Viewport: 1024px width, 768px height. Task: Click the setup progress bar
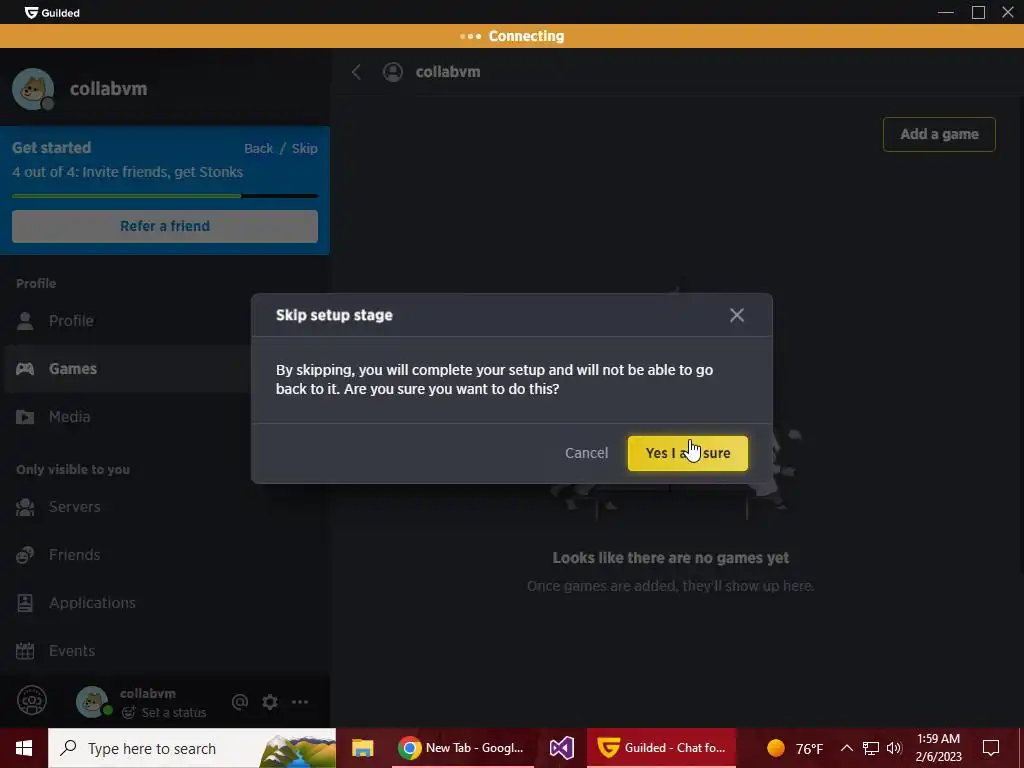165,196
